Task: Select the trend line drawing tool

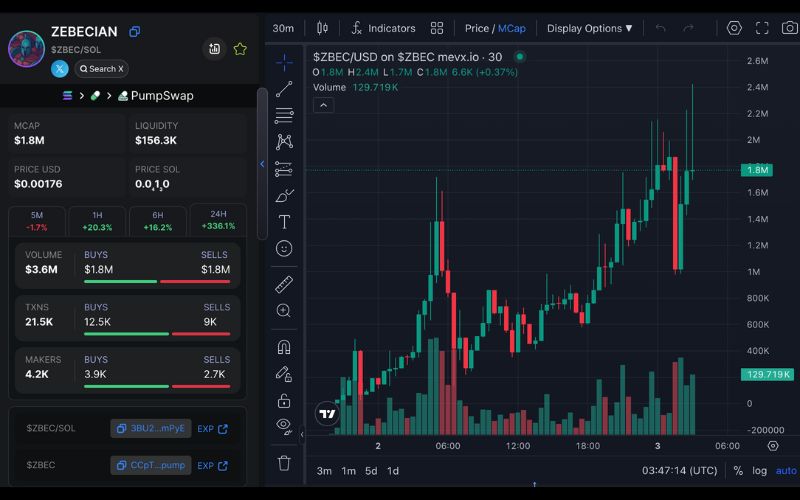Action: (284, 89)
